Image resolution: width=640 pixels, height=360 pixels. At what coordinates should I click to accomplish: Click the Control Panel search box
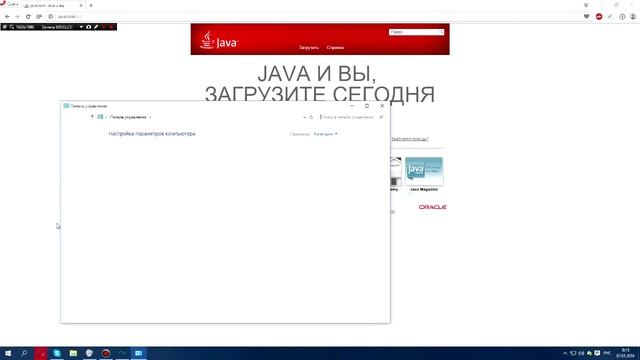348,117
